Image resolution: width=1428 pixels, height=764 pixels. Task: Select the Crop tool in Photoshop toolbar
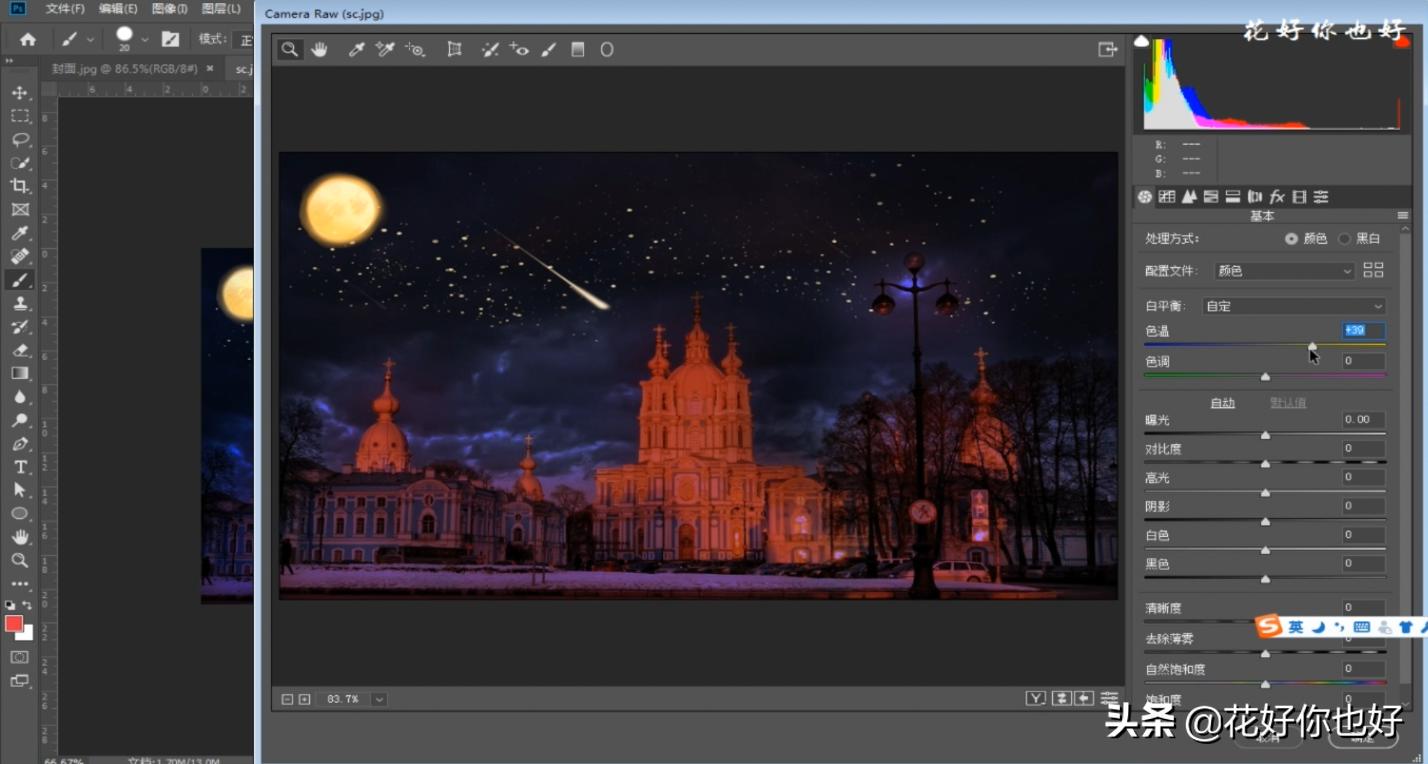pos(19,186)
